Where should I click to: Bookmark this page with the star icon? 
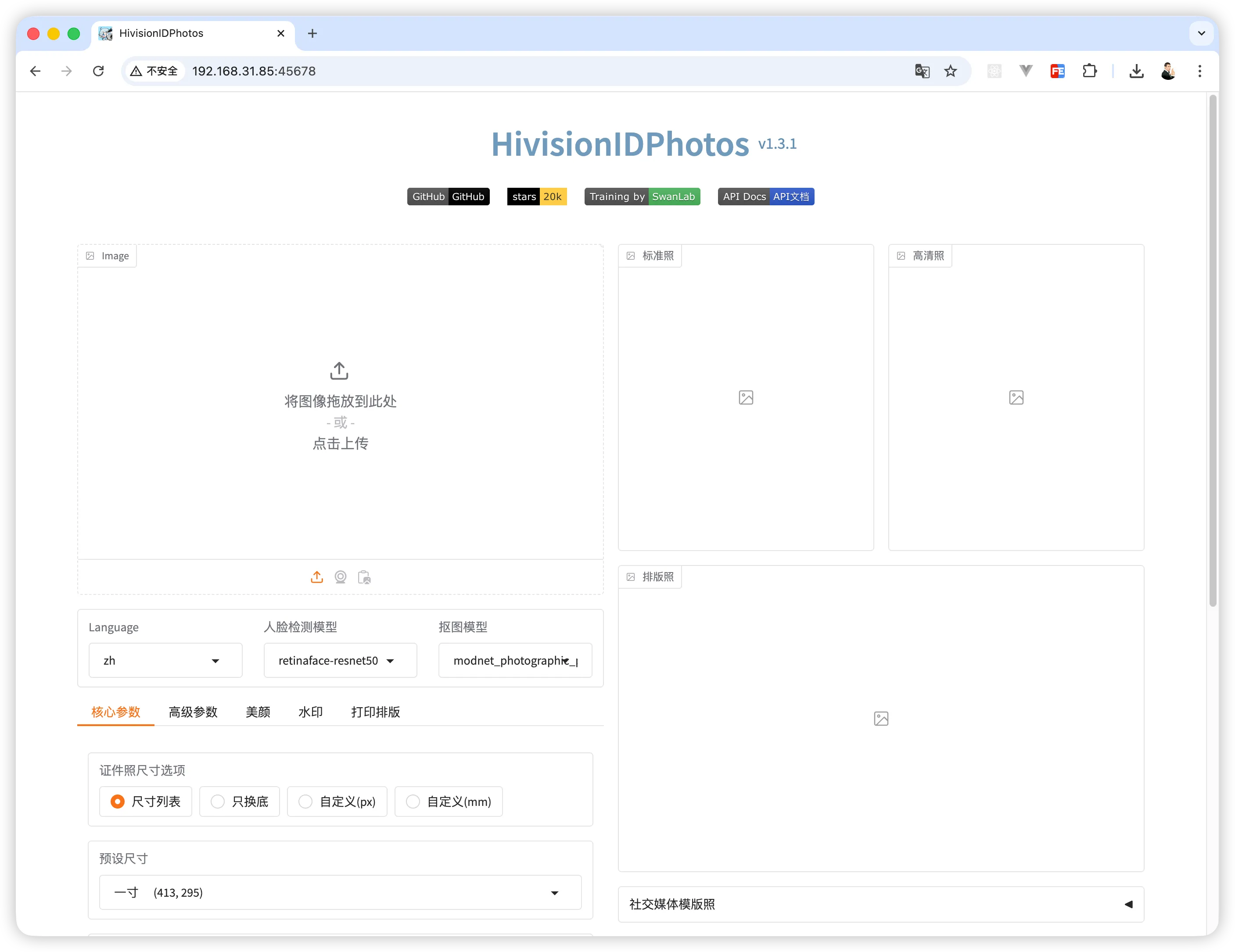coord(951,71)
